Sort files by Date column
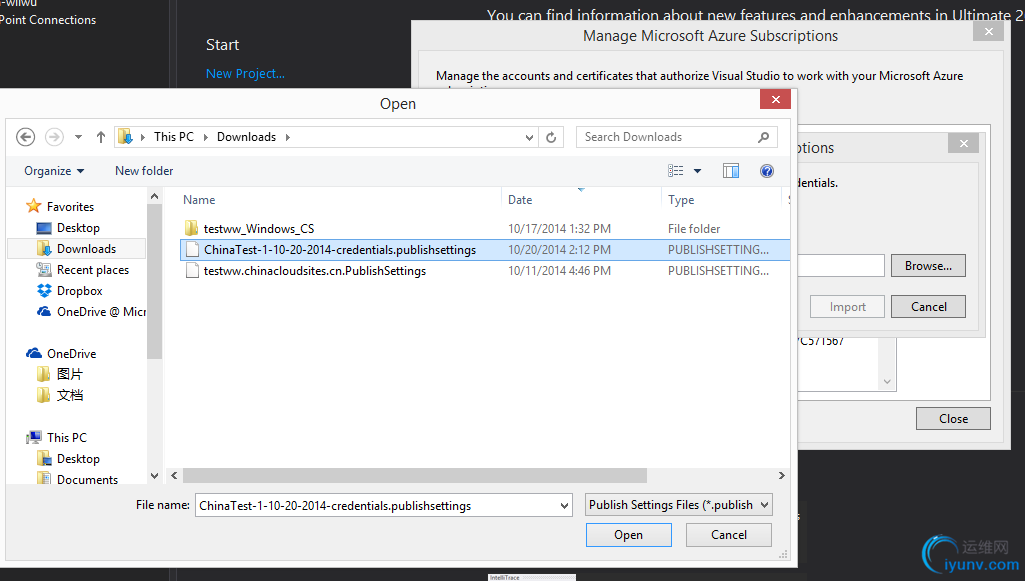The image size is (1025, 581). click(520, 200)
